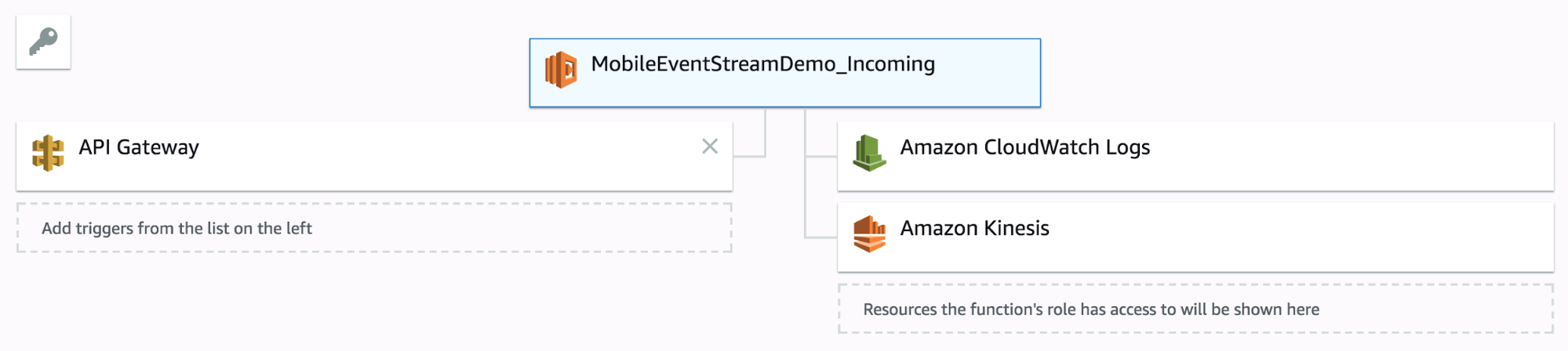Click the green CloudWatch Logs icon

tap(869, 152)
